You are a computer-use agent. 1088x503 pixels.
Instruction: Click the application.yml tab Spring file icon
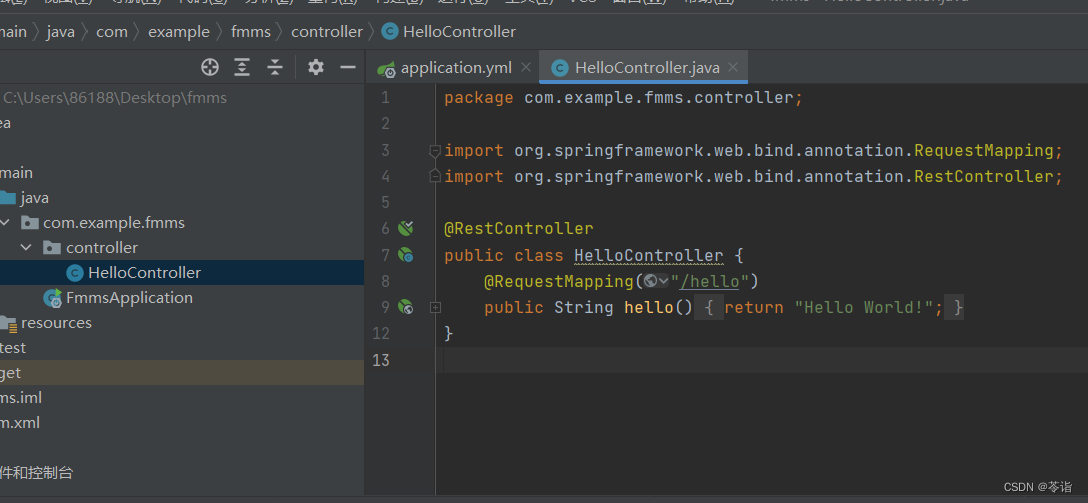pos(386,68)
